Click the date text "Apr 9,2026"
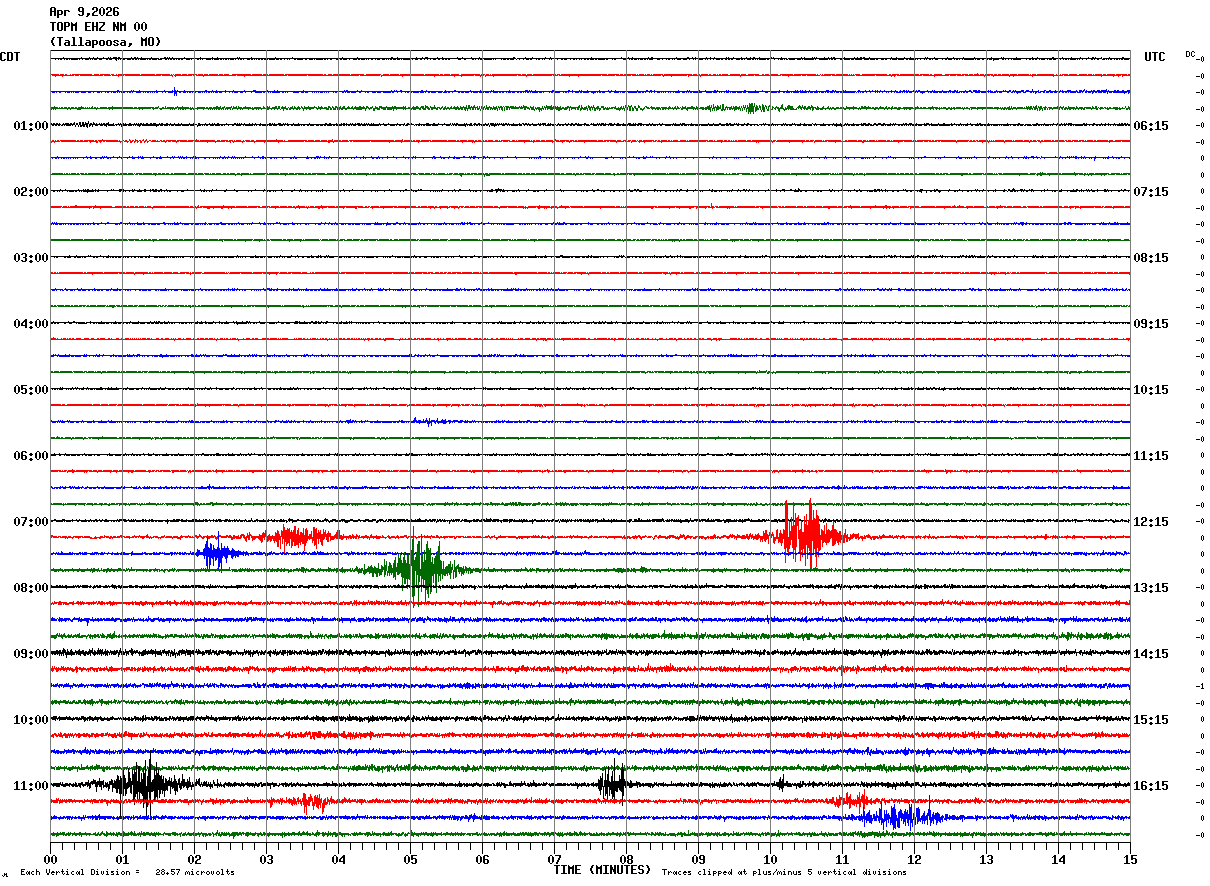 84,12
